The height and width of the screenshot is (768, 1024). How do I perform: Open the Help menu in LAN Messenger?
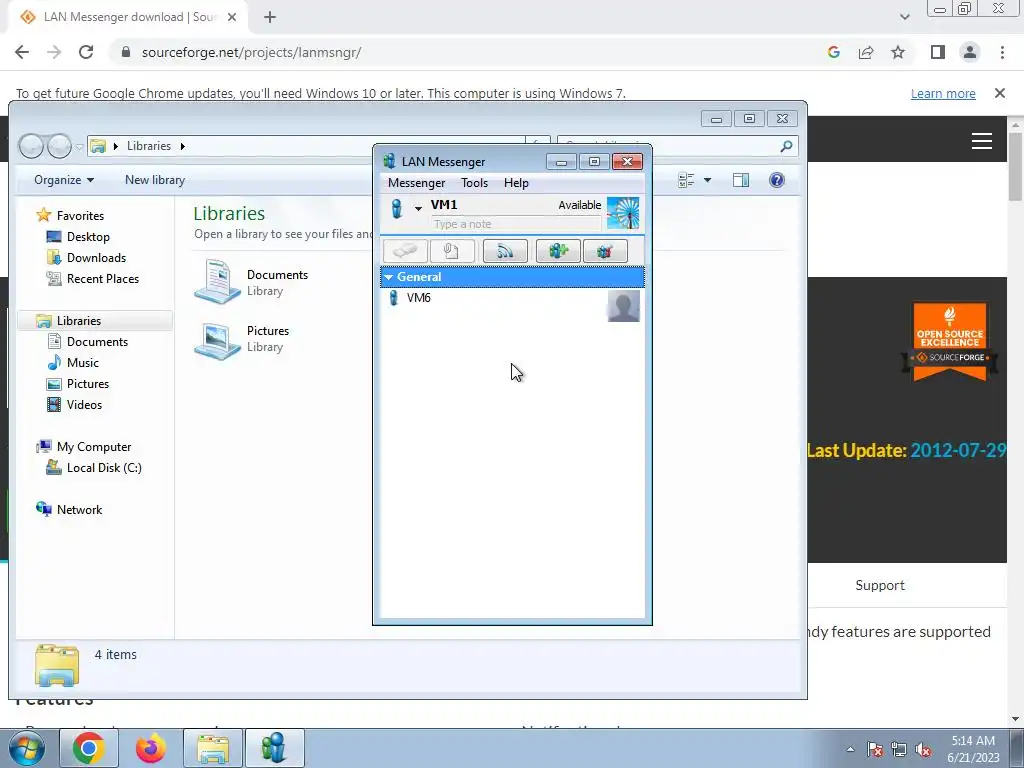coord(516,183)
